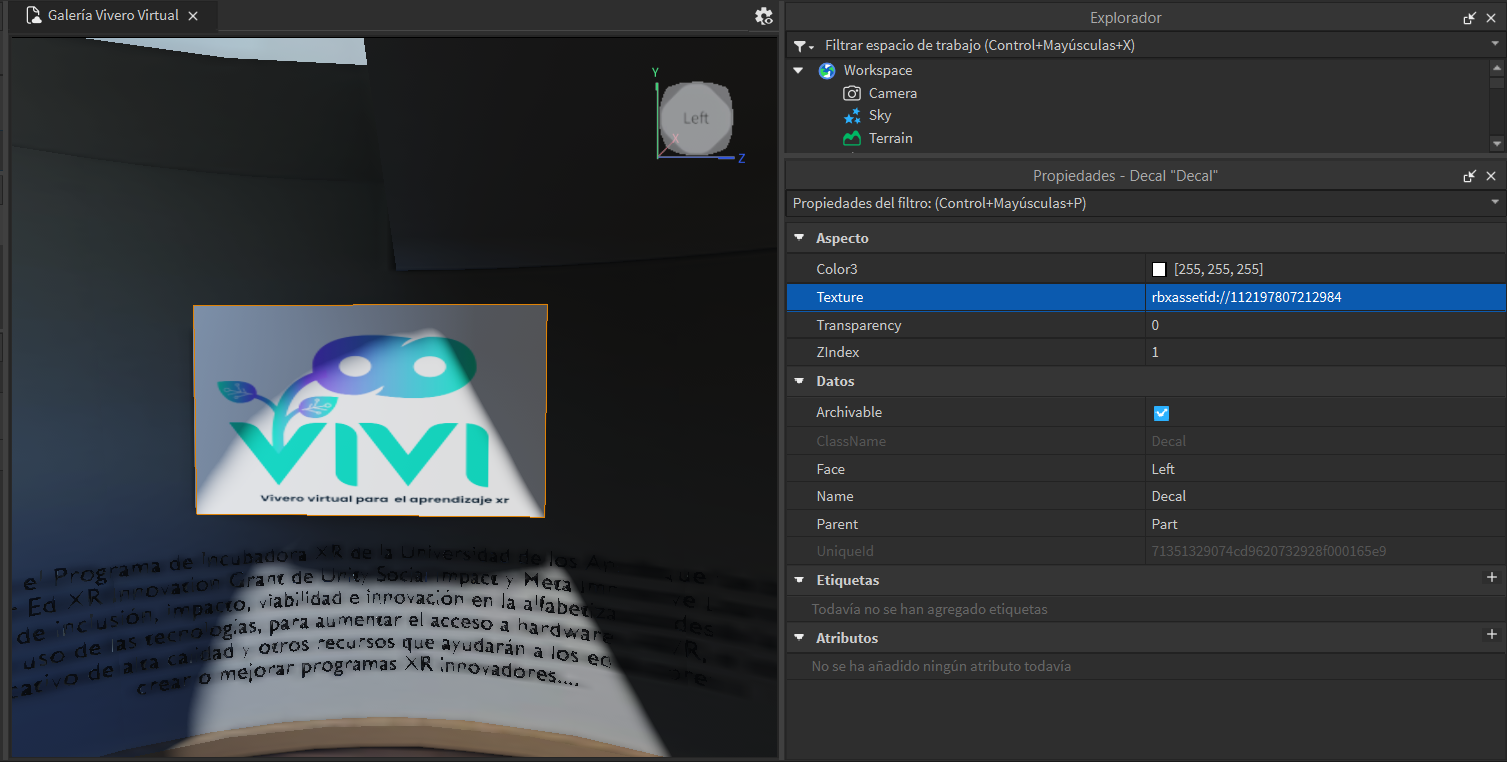Select the Galería Vivero Virtual tab
Image resolution: width=1507 pixels, height=762 pixels.
point(112,16)
